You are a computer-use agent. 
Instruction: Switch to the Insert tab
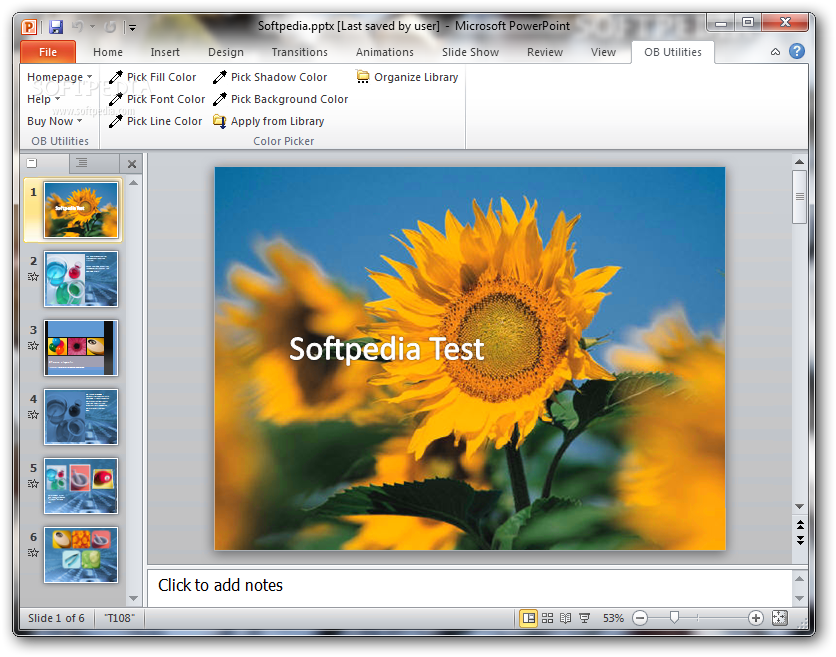pos(165,52)
